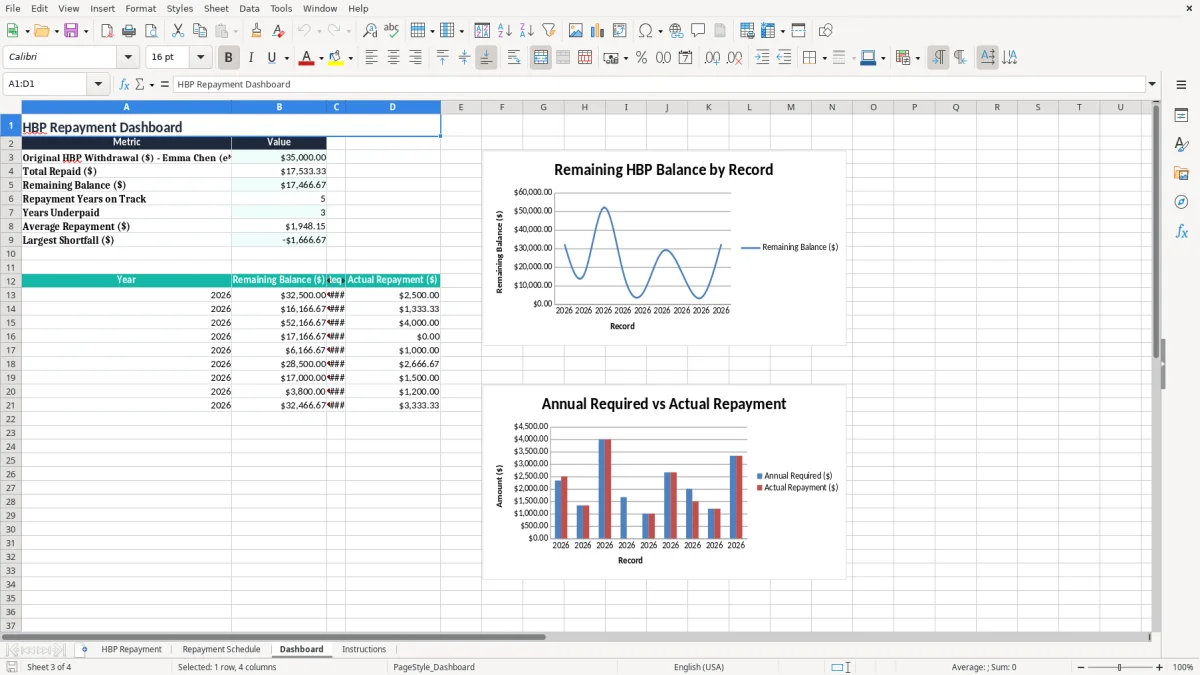
Task: Toggle Underline formatting button
Action: click(272, 58)
